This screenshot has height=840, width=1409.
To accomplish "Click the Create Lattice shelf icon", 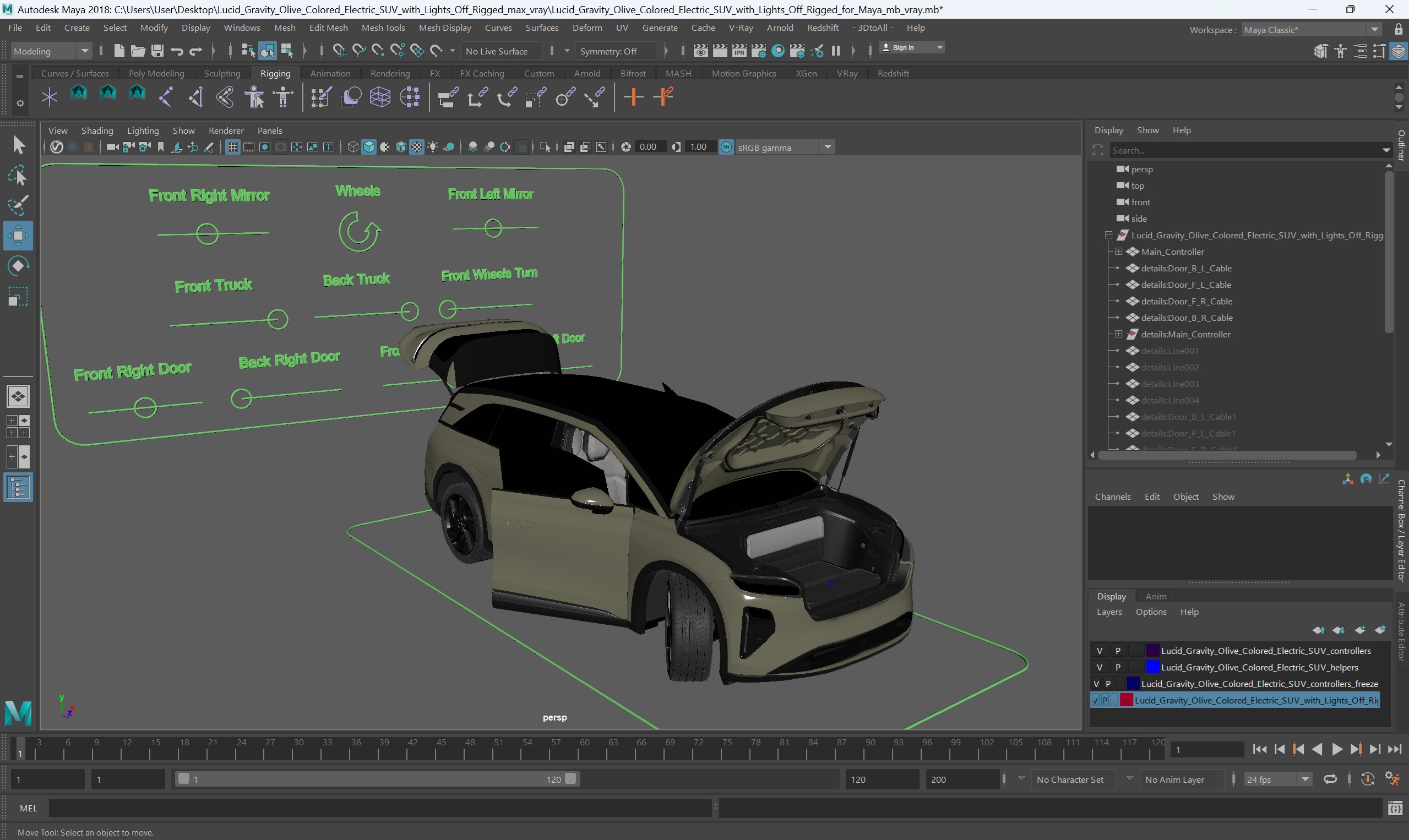I will [x=380, y=97].
